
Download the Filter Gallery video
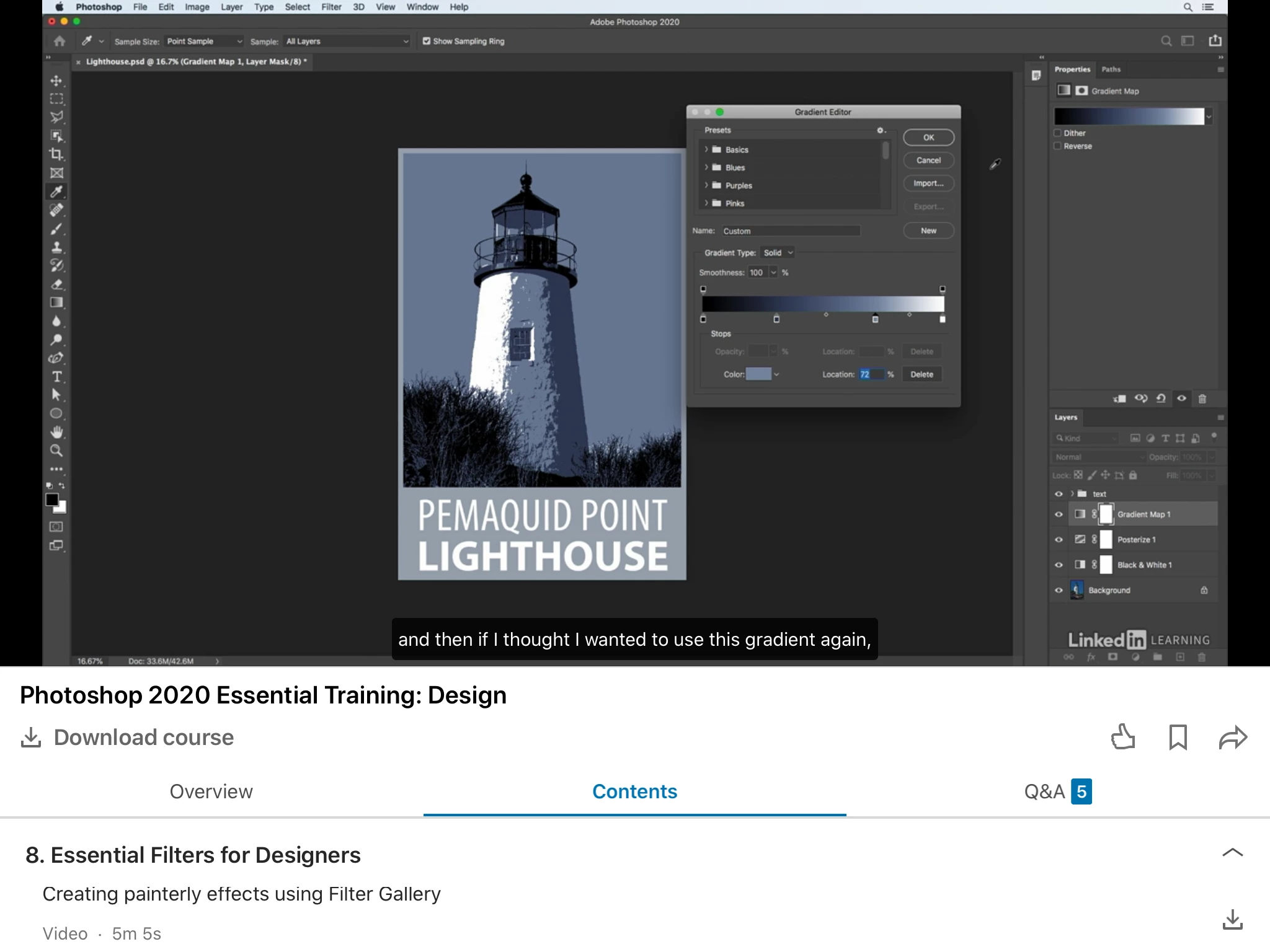(x=1232, y=919)
